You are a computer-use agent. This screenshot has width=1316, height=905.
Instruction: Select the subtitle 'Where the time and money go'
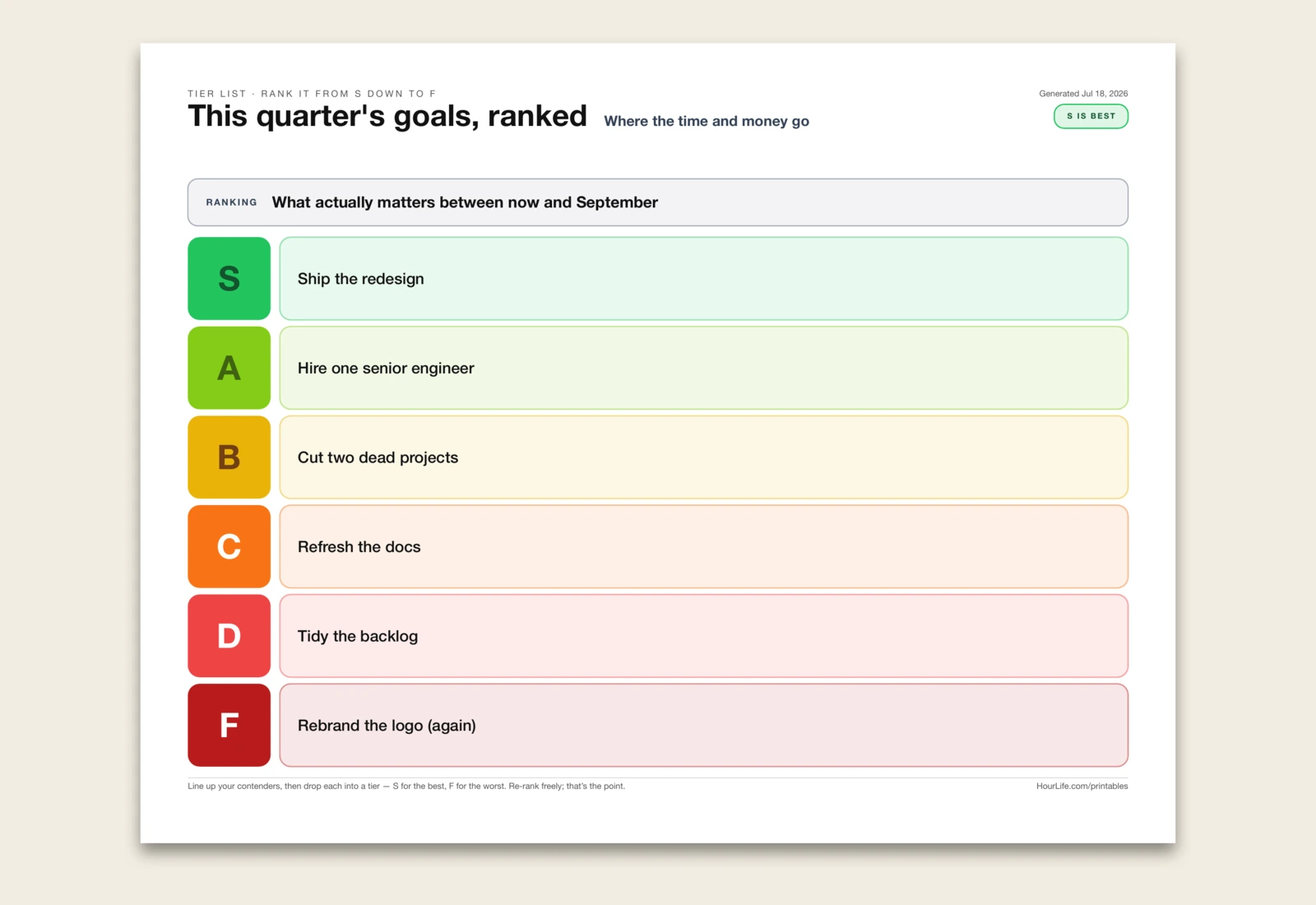[x=707, y=121]
